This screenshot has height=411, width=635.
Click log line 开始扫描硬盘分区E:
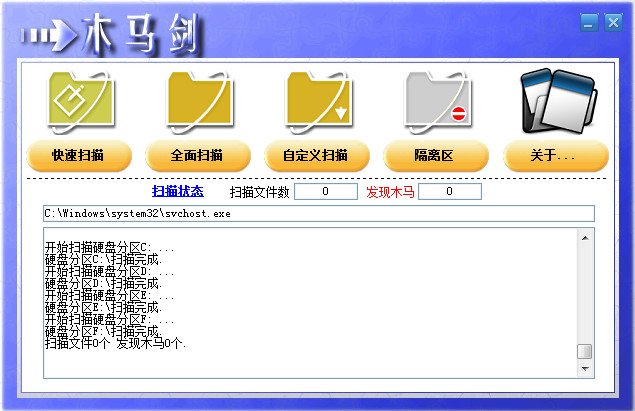click(x=109, y=295)
